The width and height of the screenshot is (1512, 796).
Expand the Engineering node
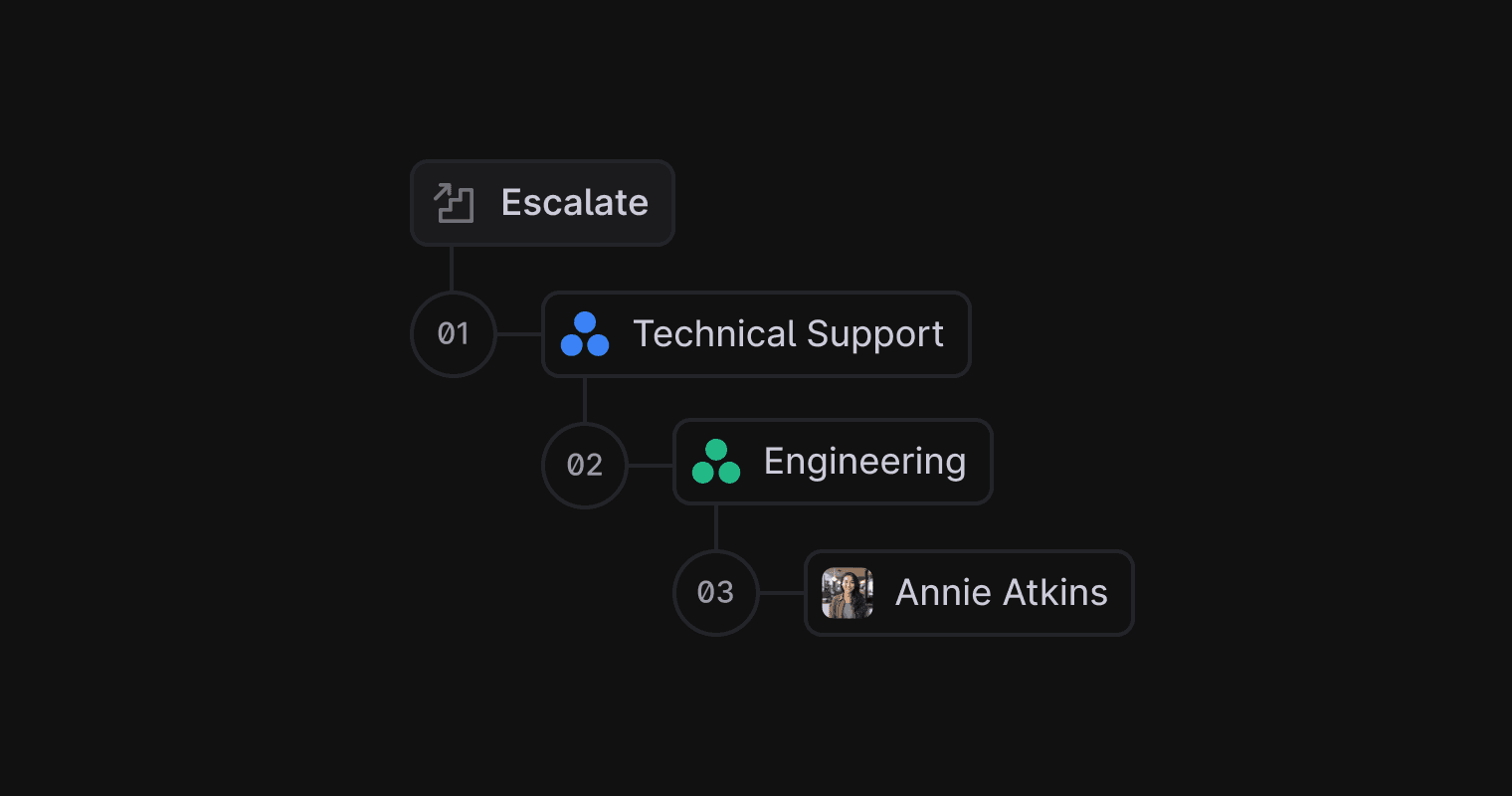point(833,462)
